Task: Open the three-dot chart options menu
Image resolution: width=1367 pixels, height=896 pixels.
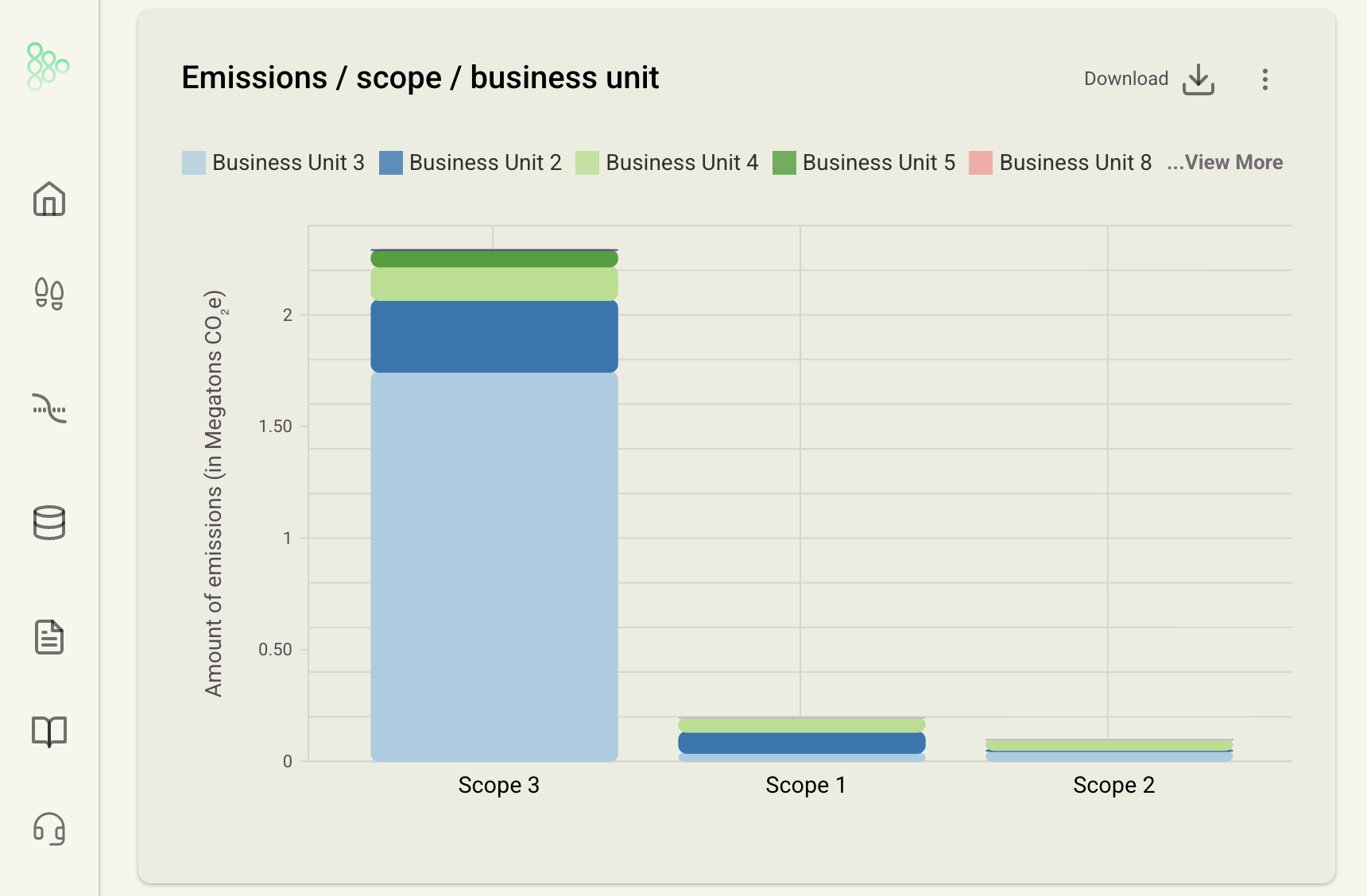Action: (1265, 79)
